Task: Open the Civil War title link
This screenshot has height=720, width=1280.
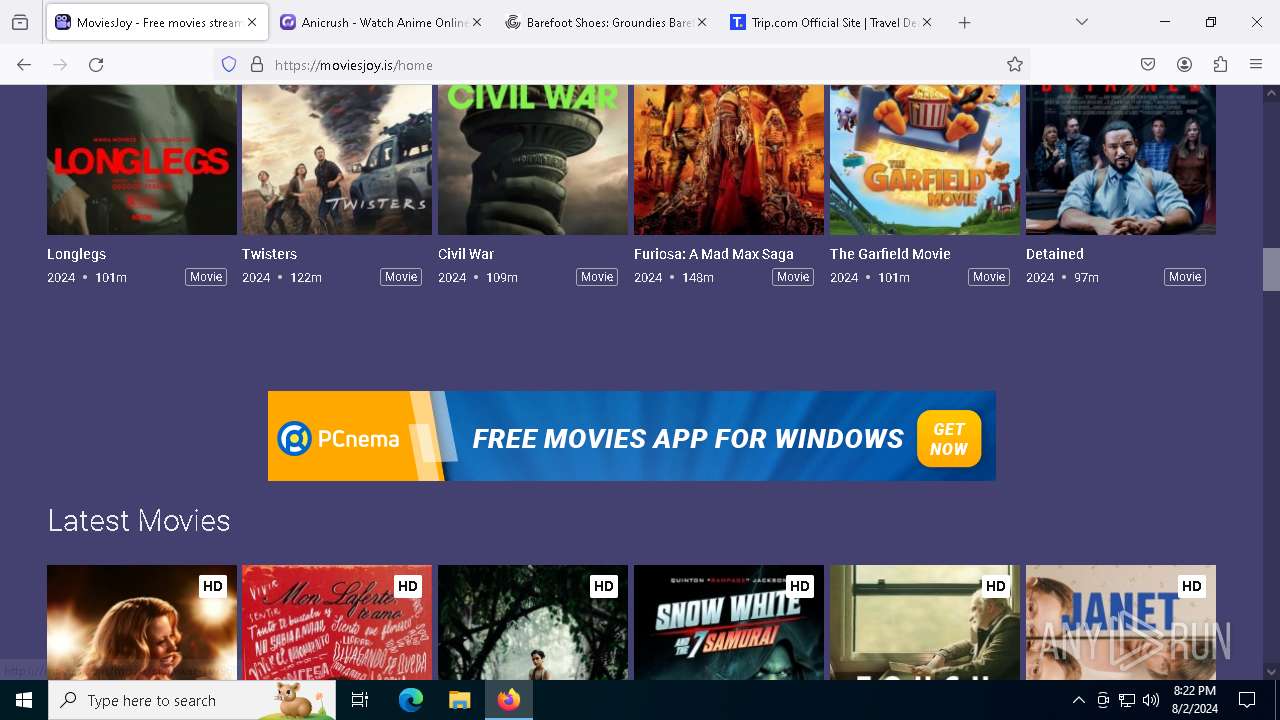Action: [466, 254]
